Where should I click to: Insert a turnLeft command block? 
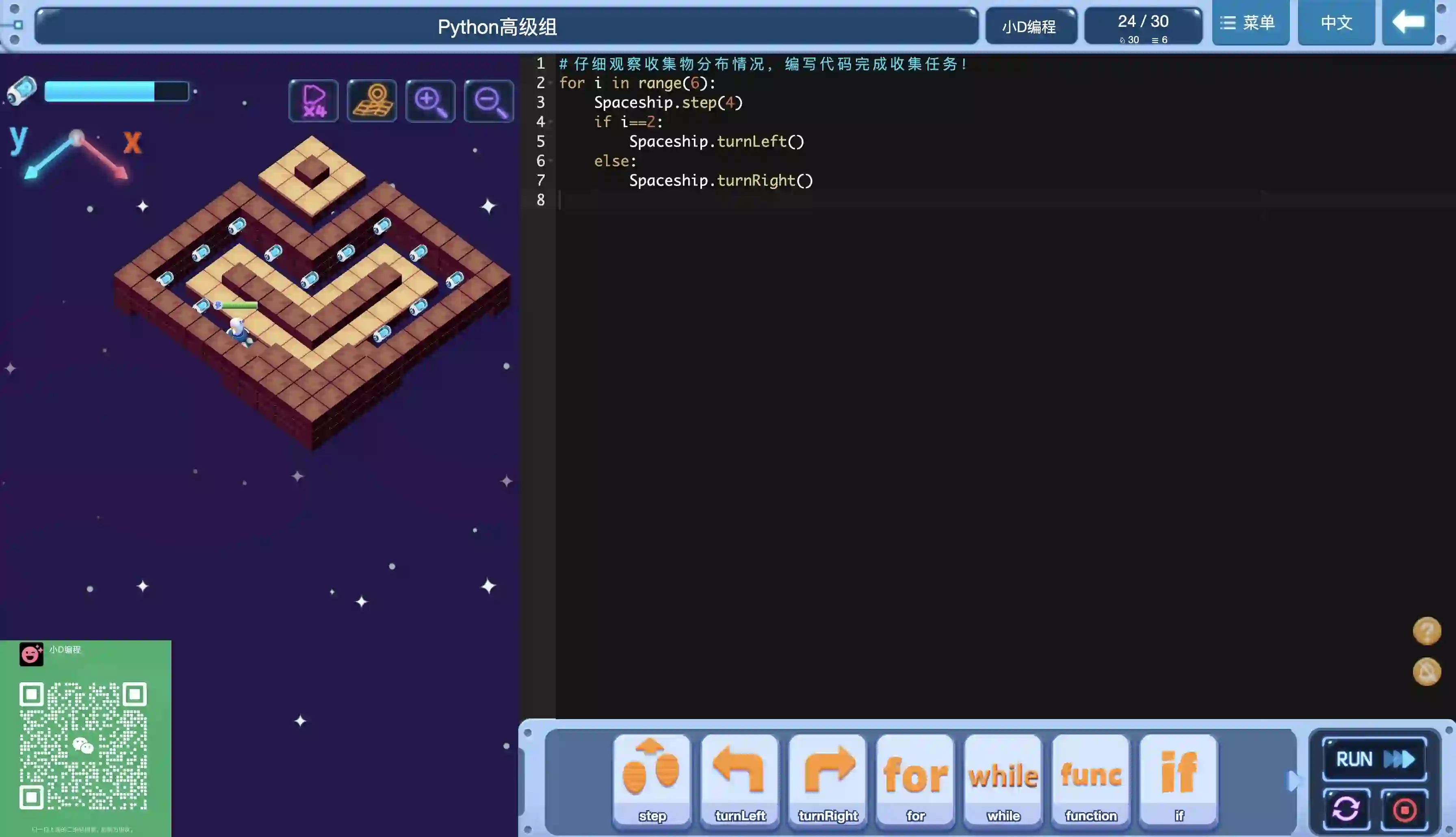pyautogui.click(x=739, y=781)
